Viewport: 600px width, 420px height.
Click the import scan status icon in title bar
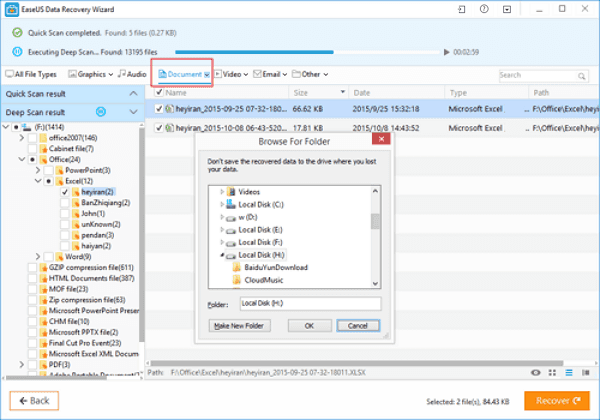pyautogui.click(x=462, y=9)
